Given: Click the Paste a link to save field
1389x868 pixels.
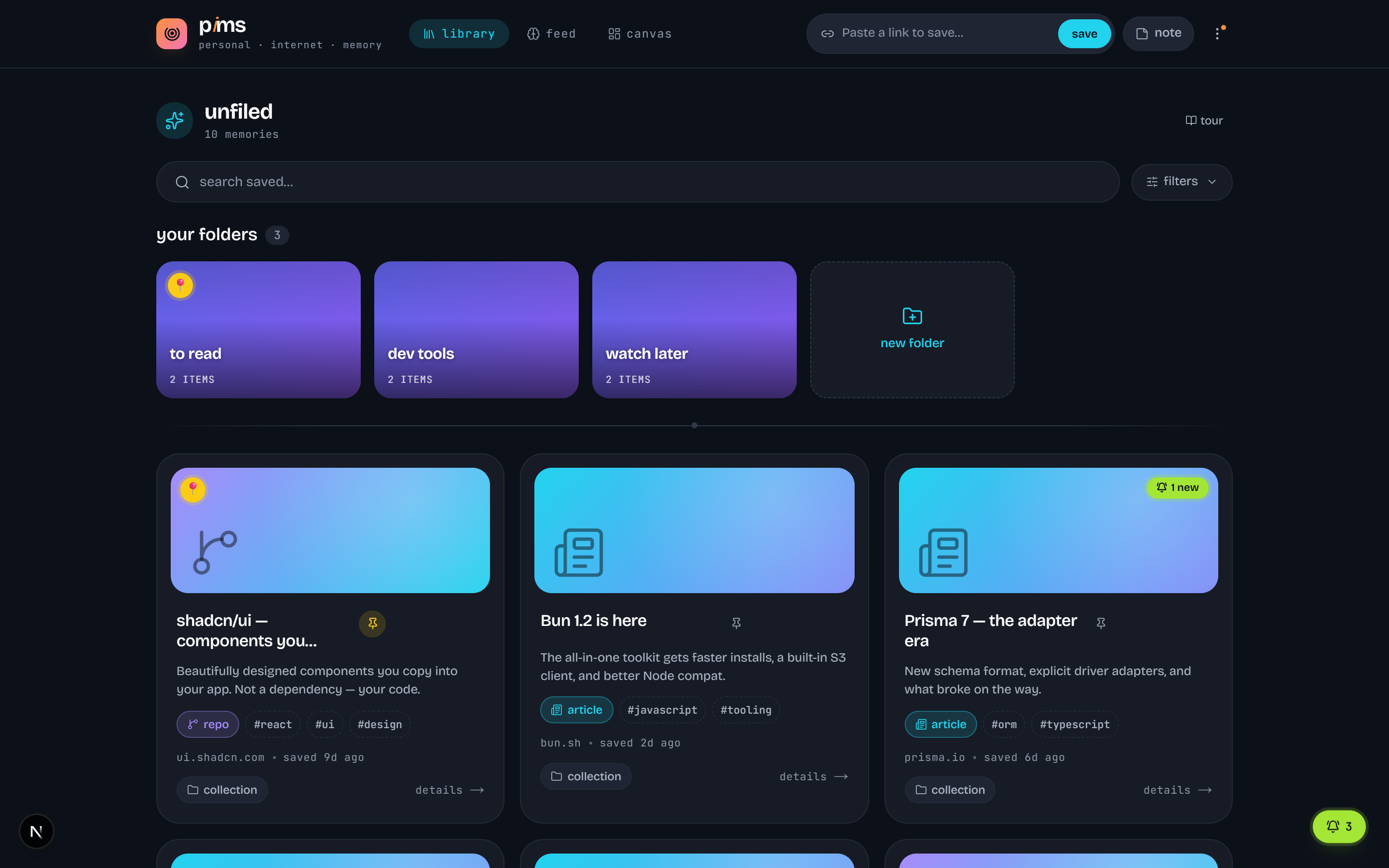Looking at the screenshot, I should pos(944,34).
